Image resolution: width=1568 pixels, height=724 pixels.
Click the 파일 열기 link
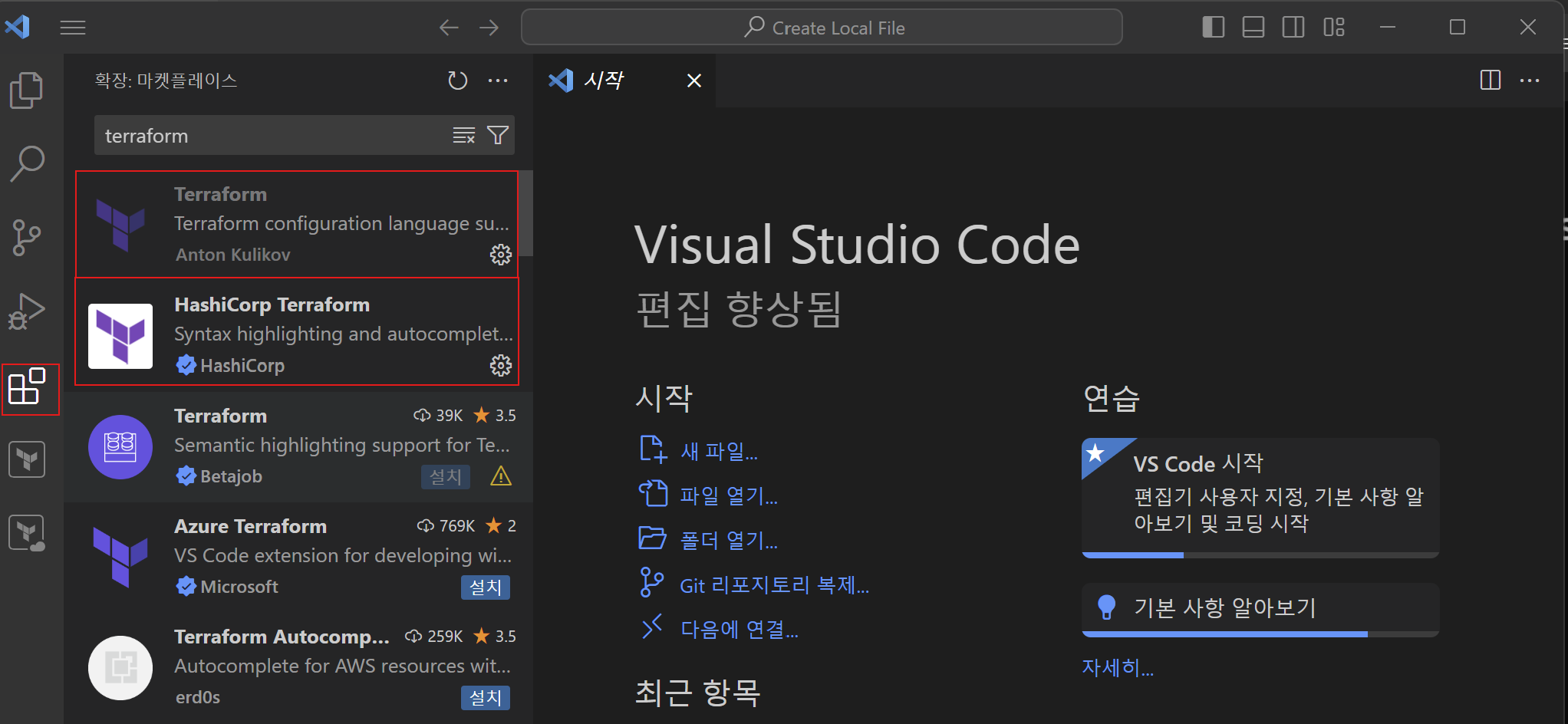(x=729, y=495)
